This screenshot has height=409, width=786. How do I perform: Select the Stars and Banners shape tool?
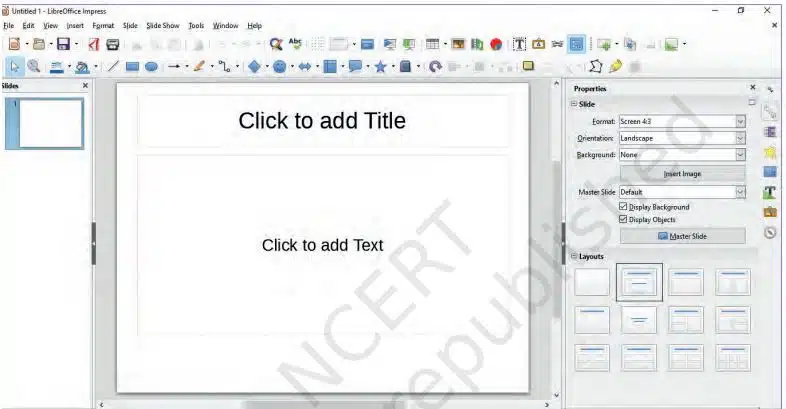tap(380, 67)
